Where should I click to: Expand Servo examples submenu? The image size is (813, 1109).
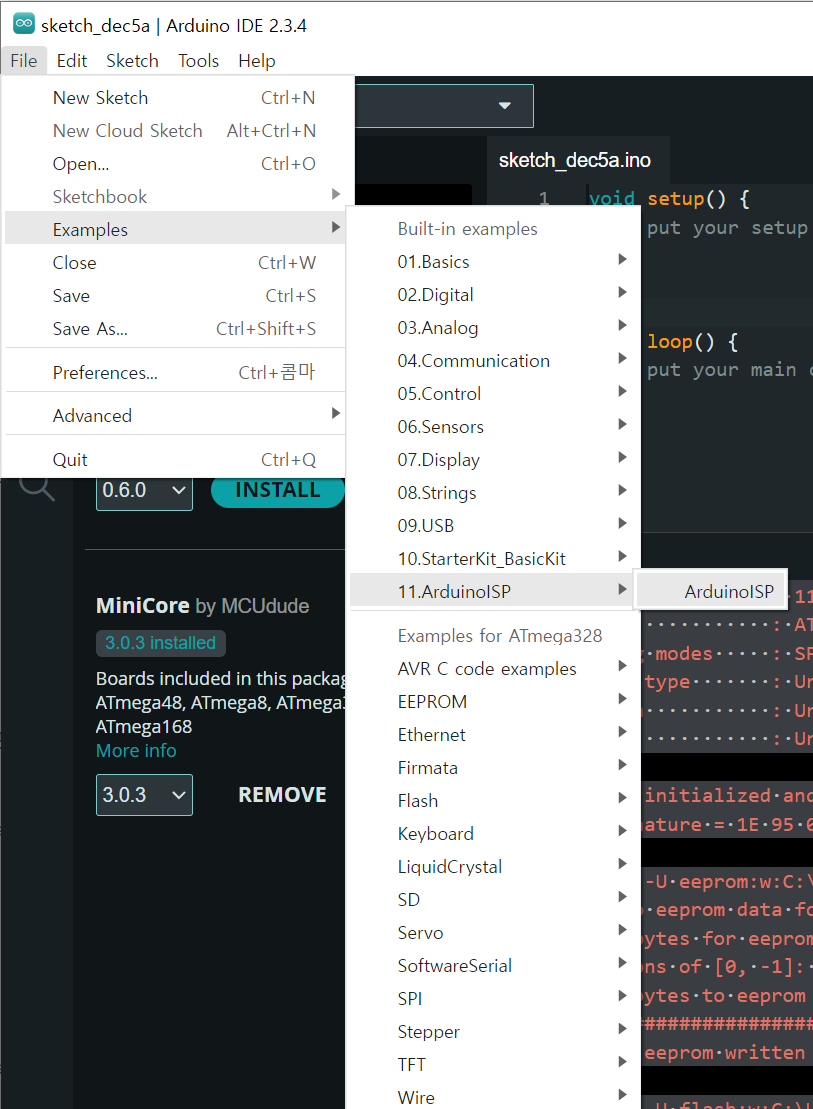495,932
